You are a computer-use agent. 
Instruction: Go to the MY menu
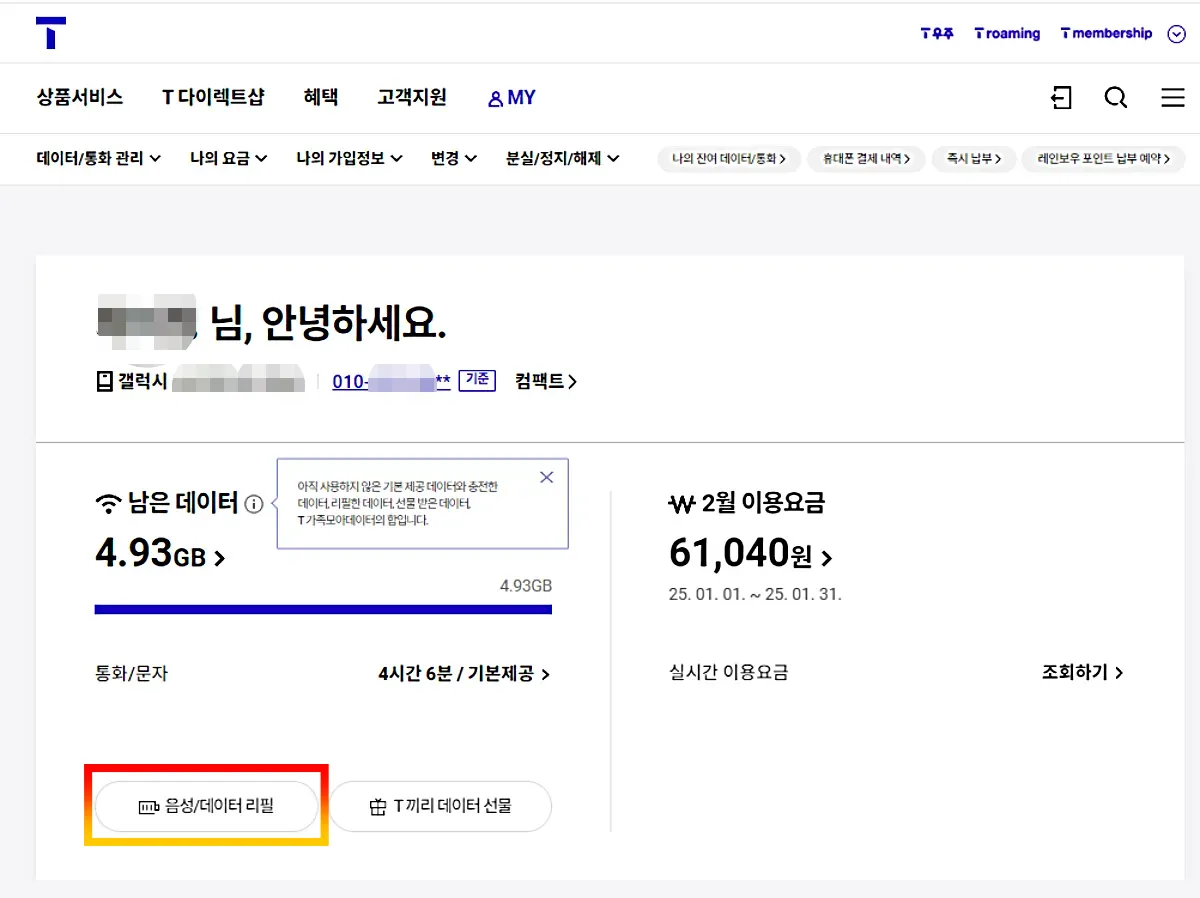click(511, 98)
